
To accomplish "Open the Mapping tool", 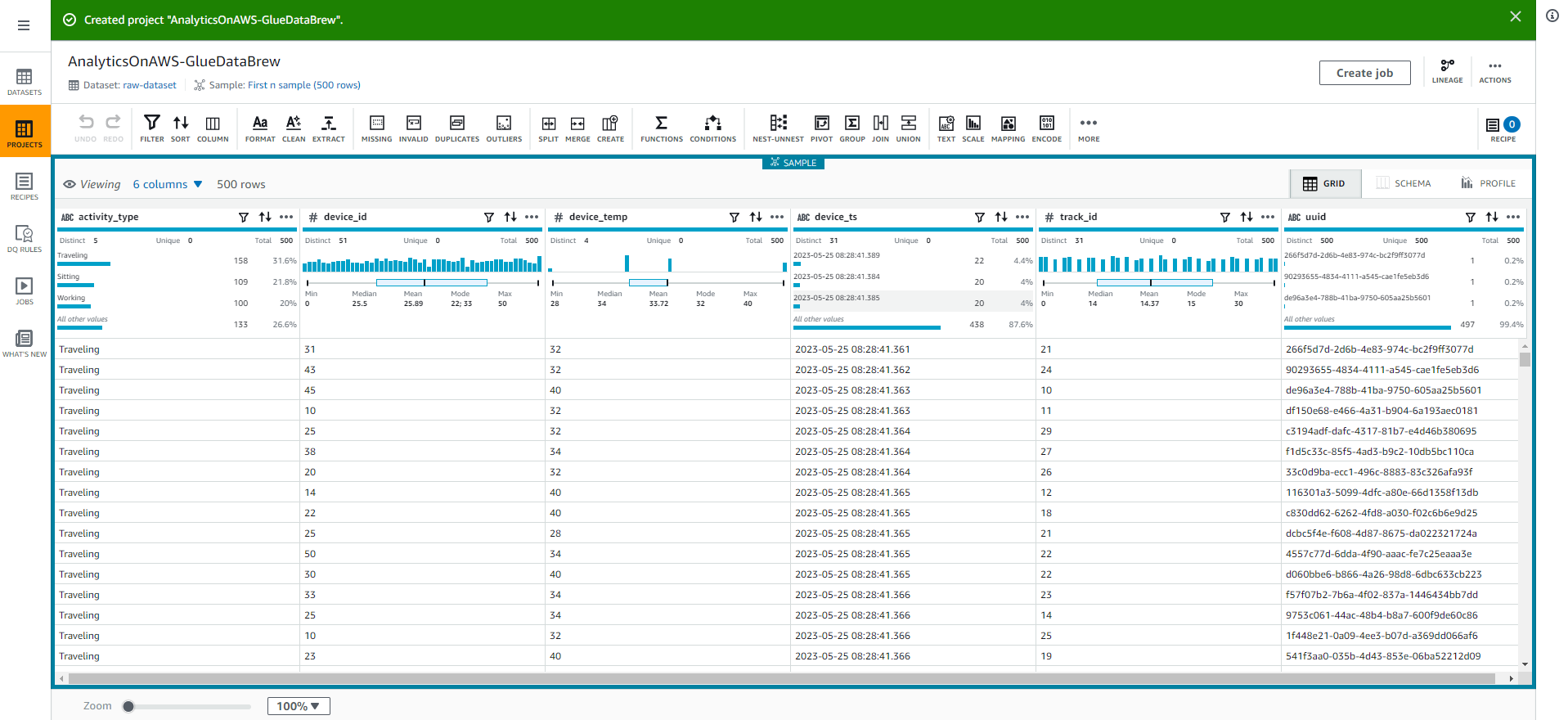I will point(1009,128).
